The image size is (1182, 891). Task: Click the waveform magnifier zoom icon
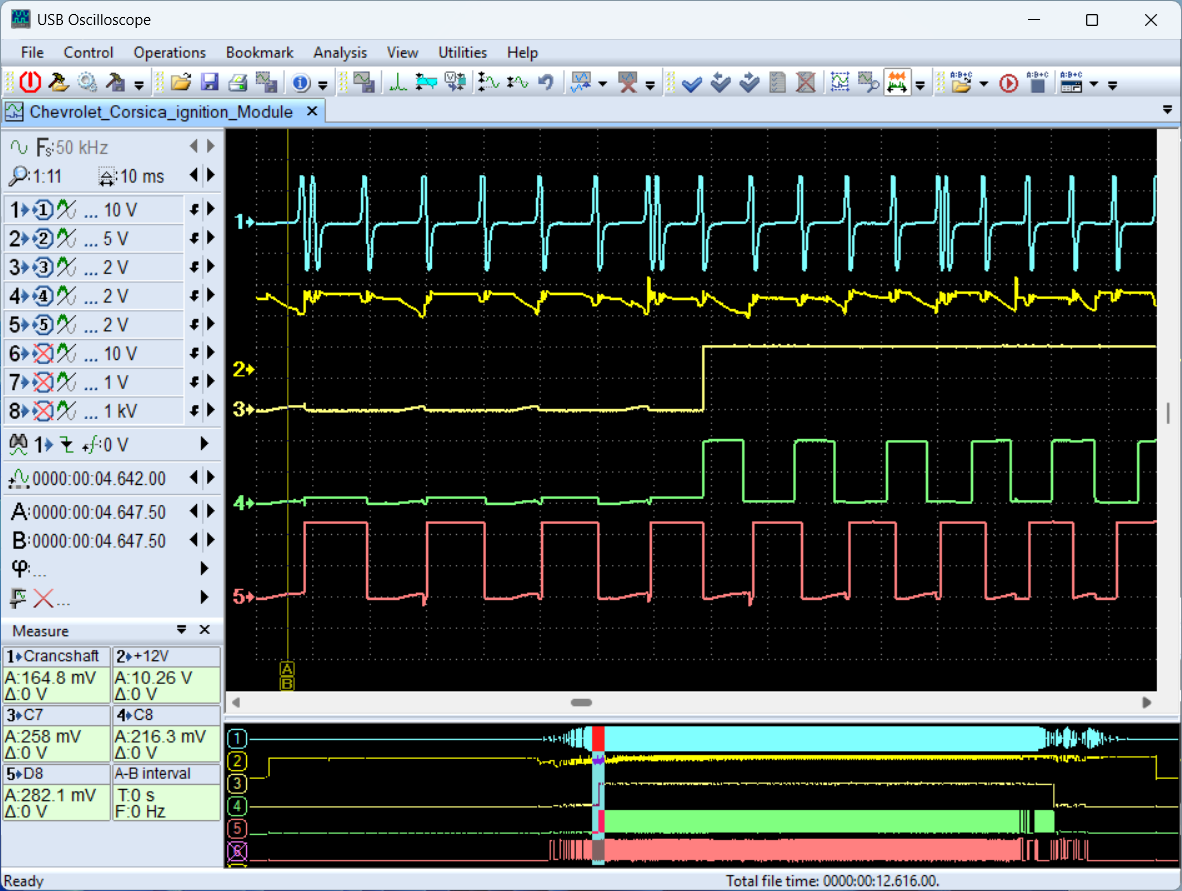pyautogui.click(x=868, y=82)
